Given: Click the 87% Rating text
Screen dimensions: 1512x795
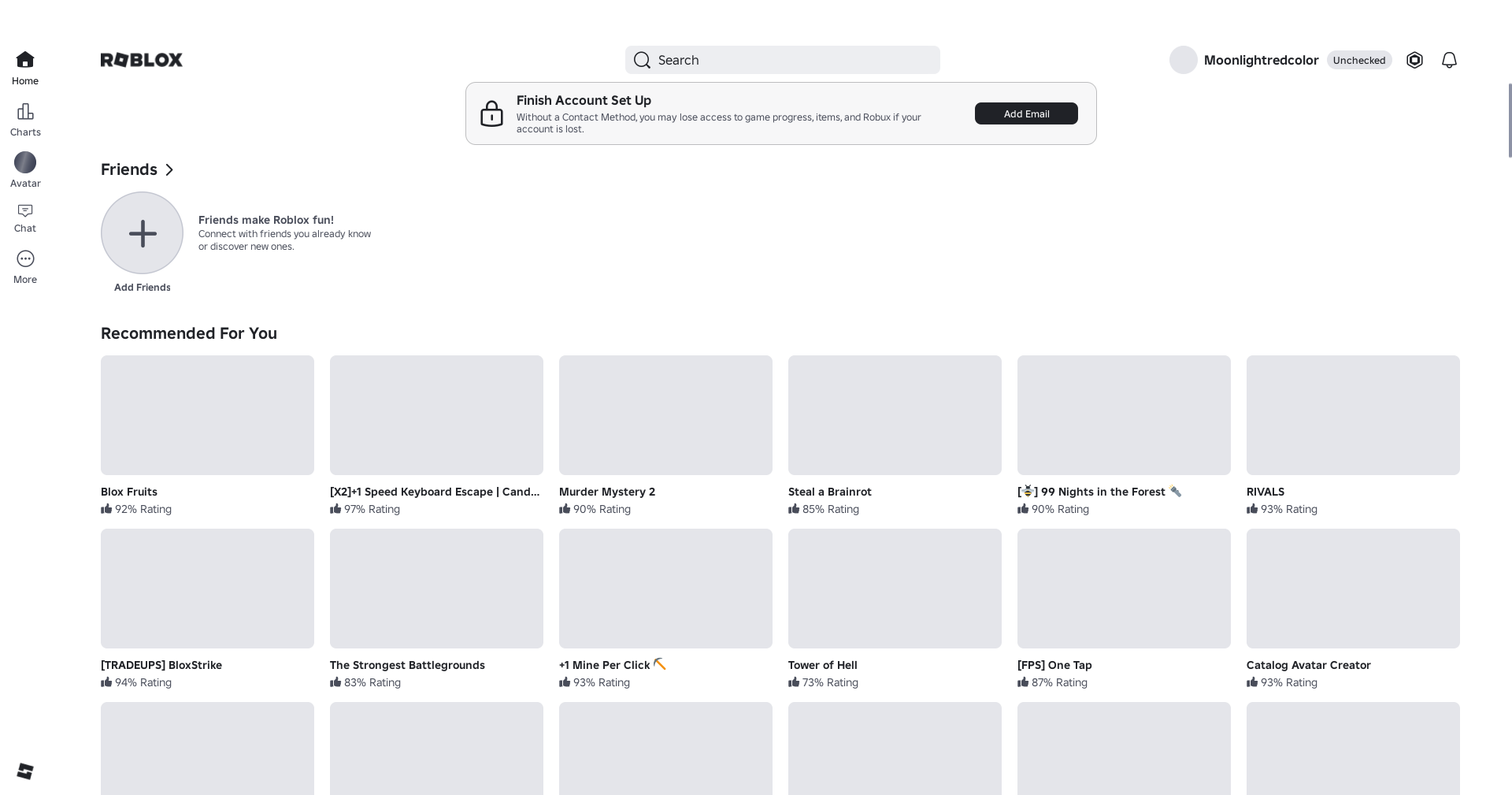Looking at the screenshot, I should coord(1059,682).
